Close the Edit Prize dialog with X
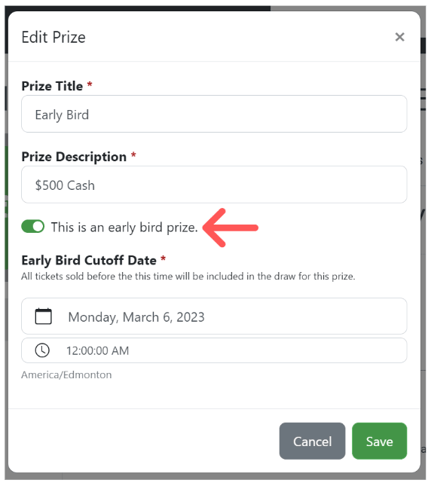Image resolution: width=431 pixels, height=486 pixels. click(400, 37)
